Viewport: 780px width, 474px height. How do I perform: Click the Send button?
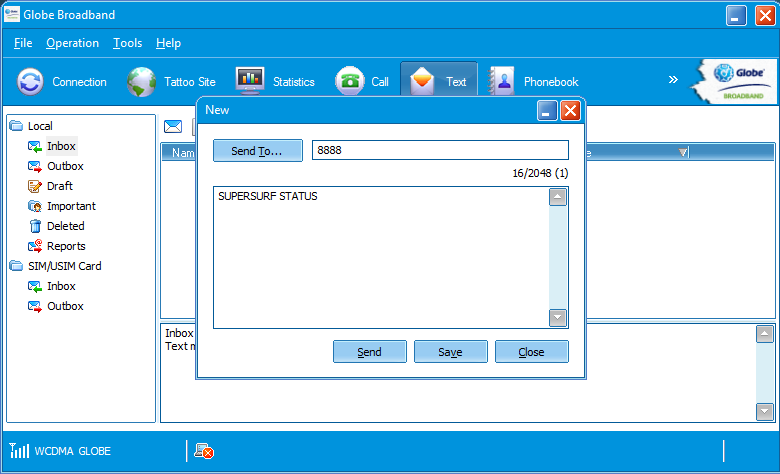369,352
